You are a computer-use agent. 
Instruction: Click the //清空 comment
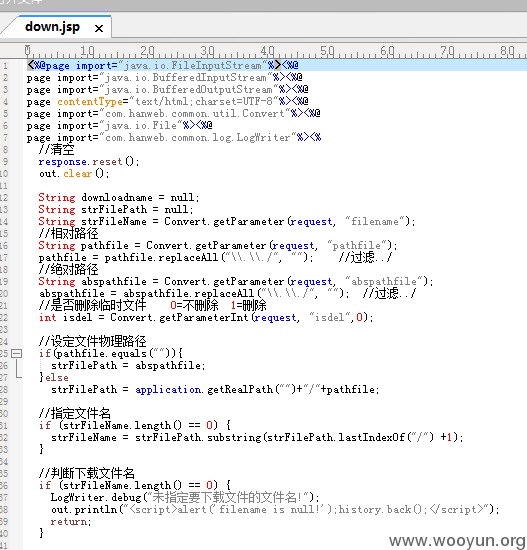[x=57, y=149]
